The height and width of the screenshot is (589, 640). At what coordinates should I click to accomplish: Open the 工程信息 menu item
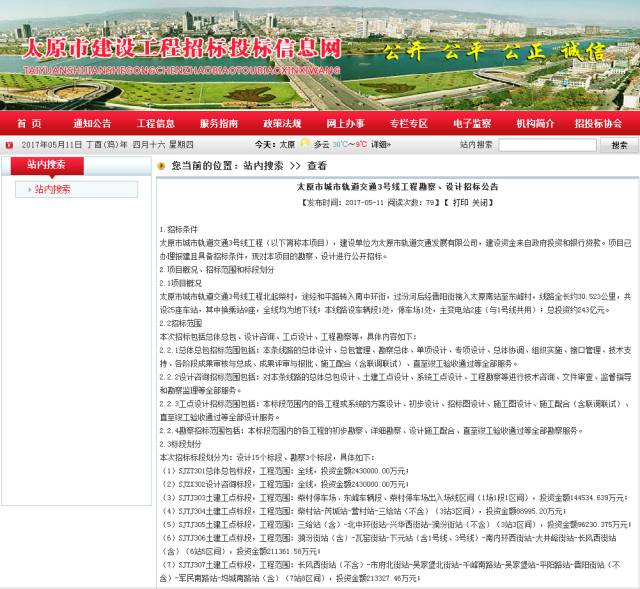(156, 123)
